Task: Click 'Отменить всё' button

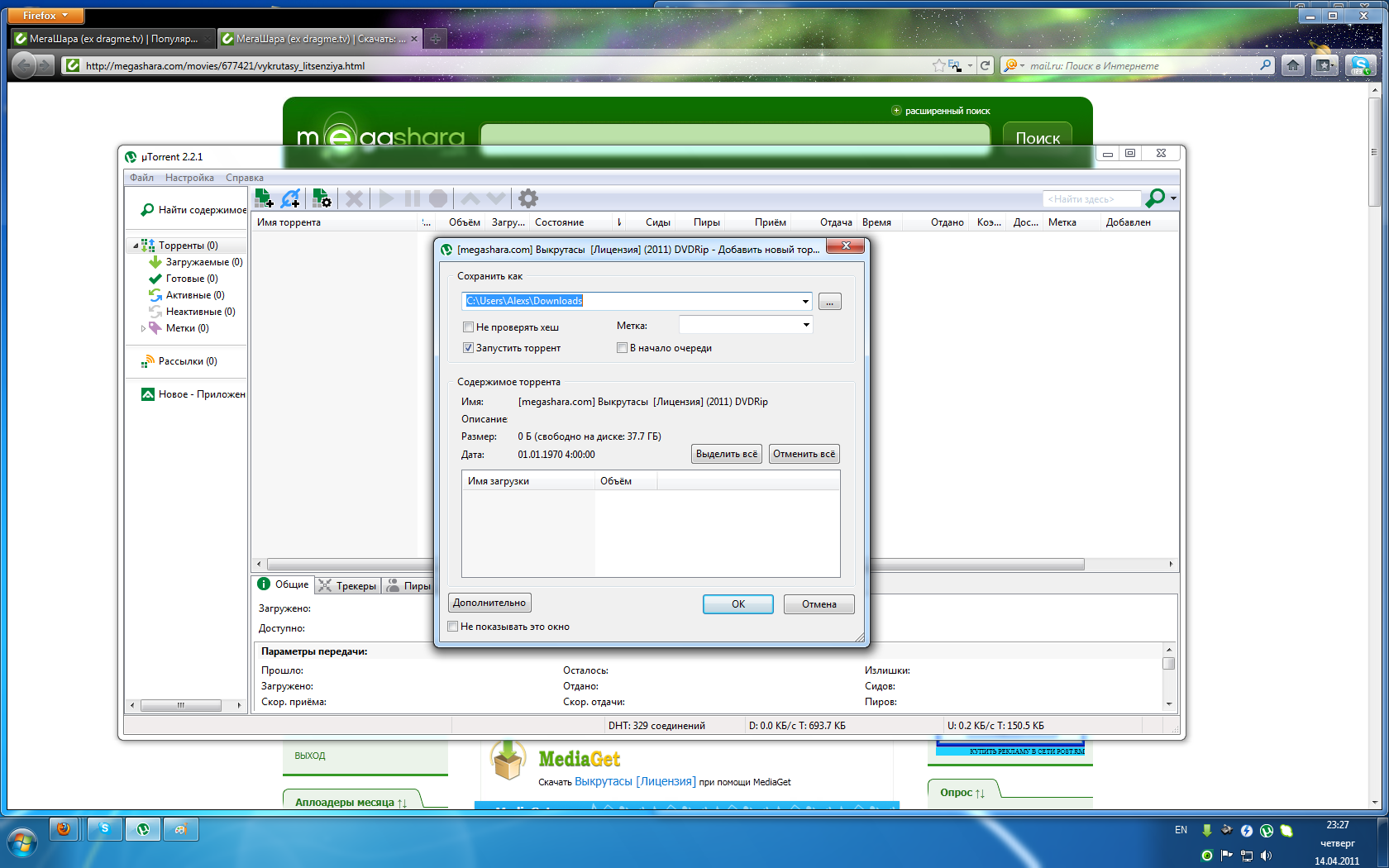Action: point(804,454)
